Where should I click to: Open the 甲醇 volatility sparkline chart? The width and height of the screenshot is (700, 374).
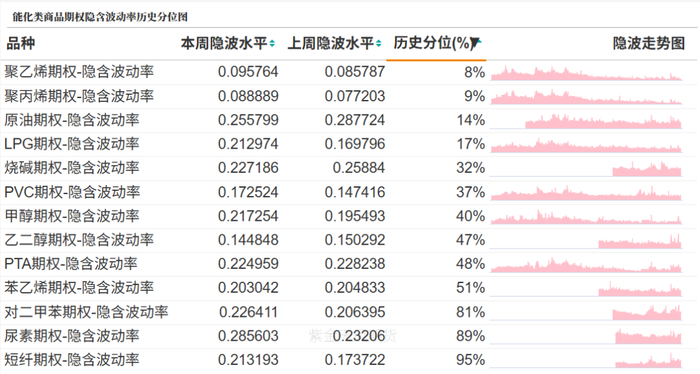(x=586, y=217)
